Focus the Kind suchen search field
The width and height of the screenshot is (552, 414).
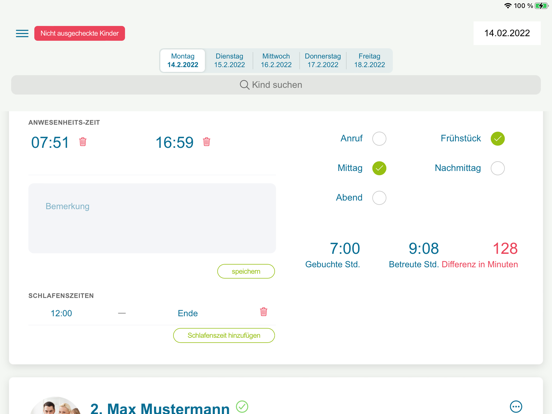[276, 85]
